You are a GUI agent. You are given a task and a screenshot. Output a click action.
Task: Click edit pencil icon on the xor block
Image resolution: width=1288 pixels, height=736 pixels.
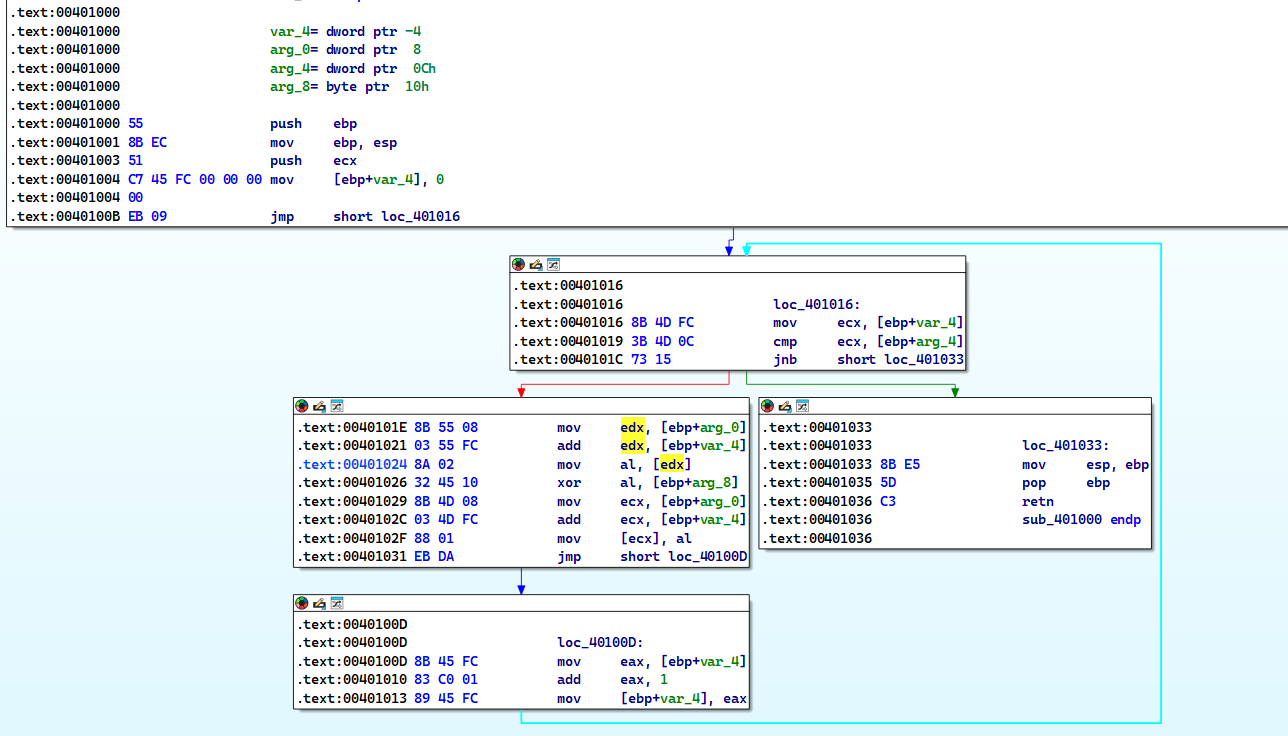pyautogui.click(x=319, y=406)
